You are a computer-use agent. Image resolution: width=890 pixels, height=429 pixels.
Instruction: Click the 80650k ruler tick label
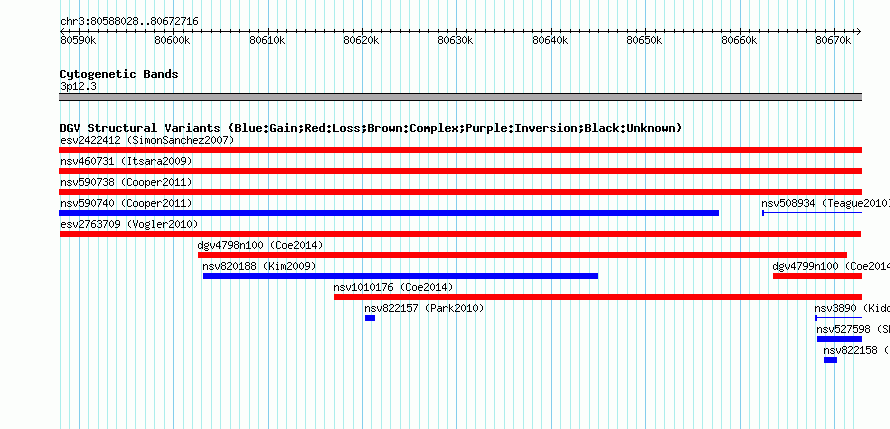click(645, 41)
